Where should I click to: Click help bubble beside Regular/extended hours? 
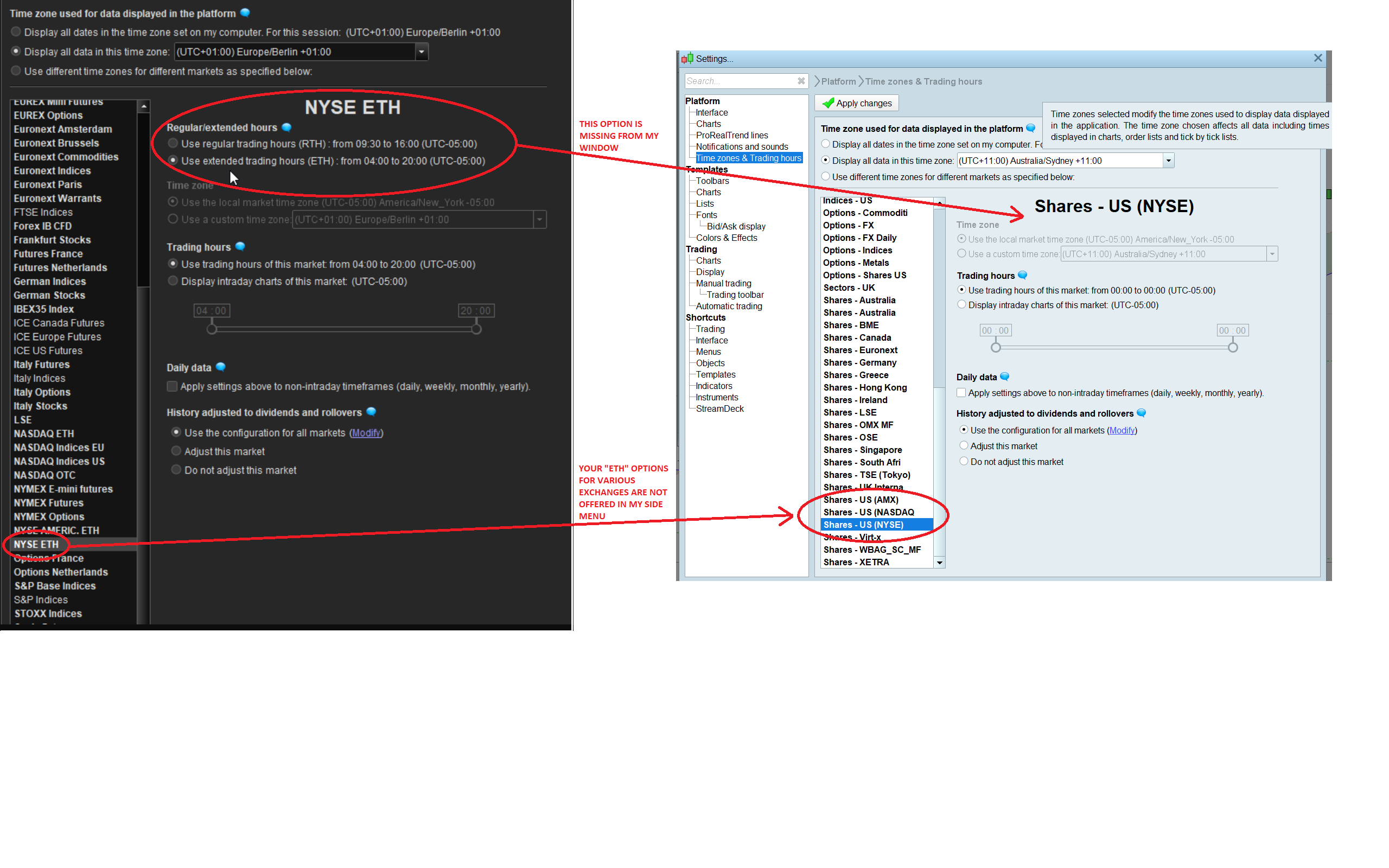coord(286,127)
